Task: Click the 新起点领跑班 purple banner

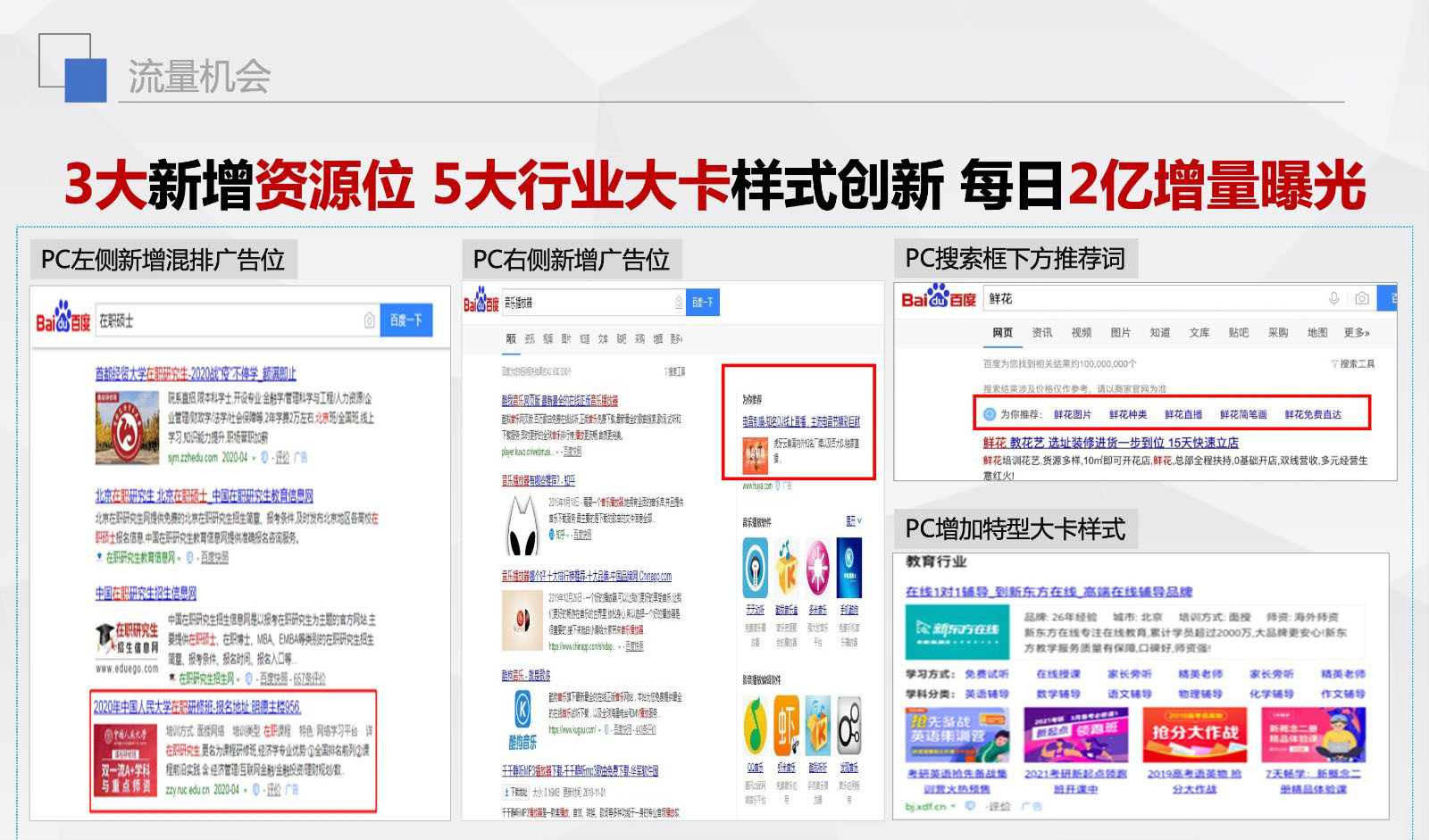Action: click(1076, 736)
